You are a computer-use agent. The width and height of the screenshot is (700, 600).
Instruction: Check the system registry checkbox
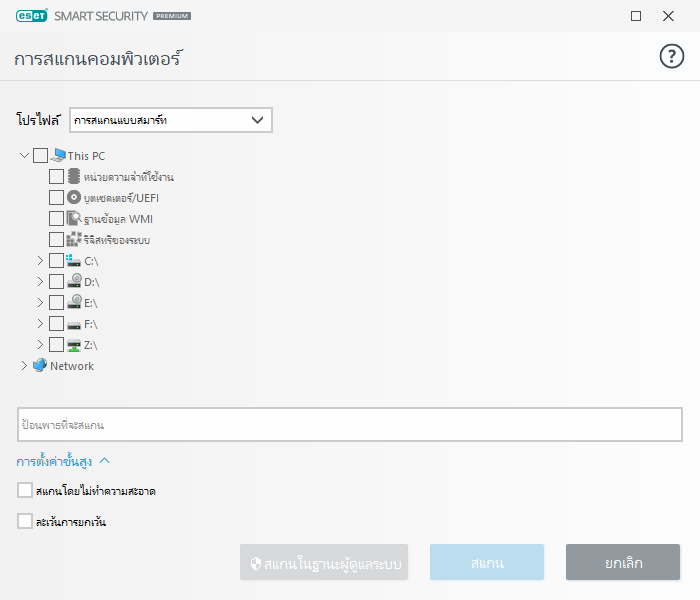pos(56,239)
